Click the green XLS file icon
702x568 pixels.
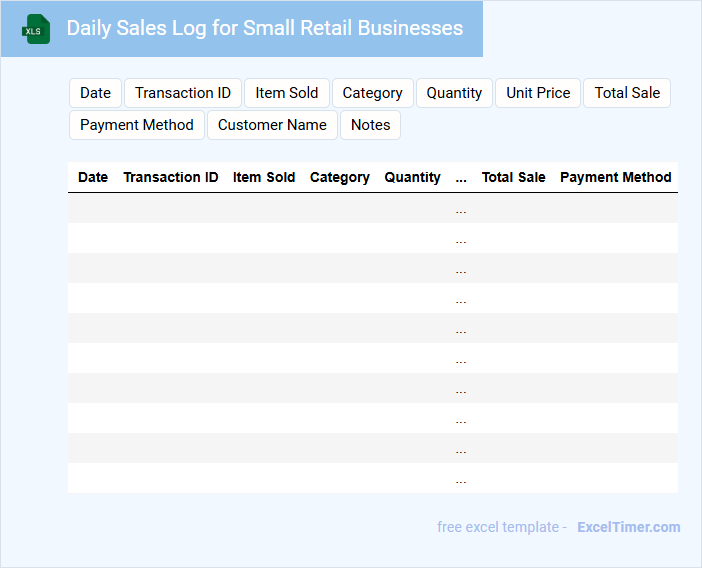pos(36,29)
